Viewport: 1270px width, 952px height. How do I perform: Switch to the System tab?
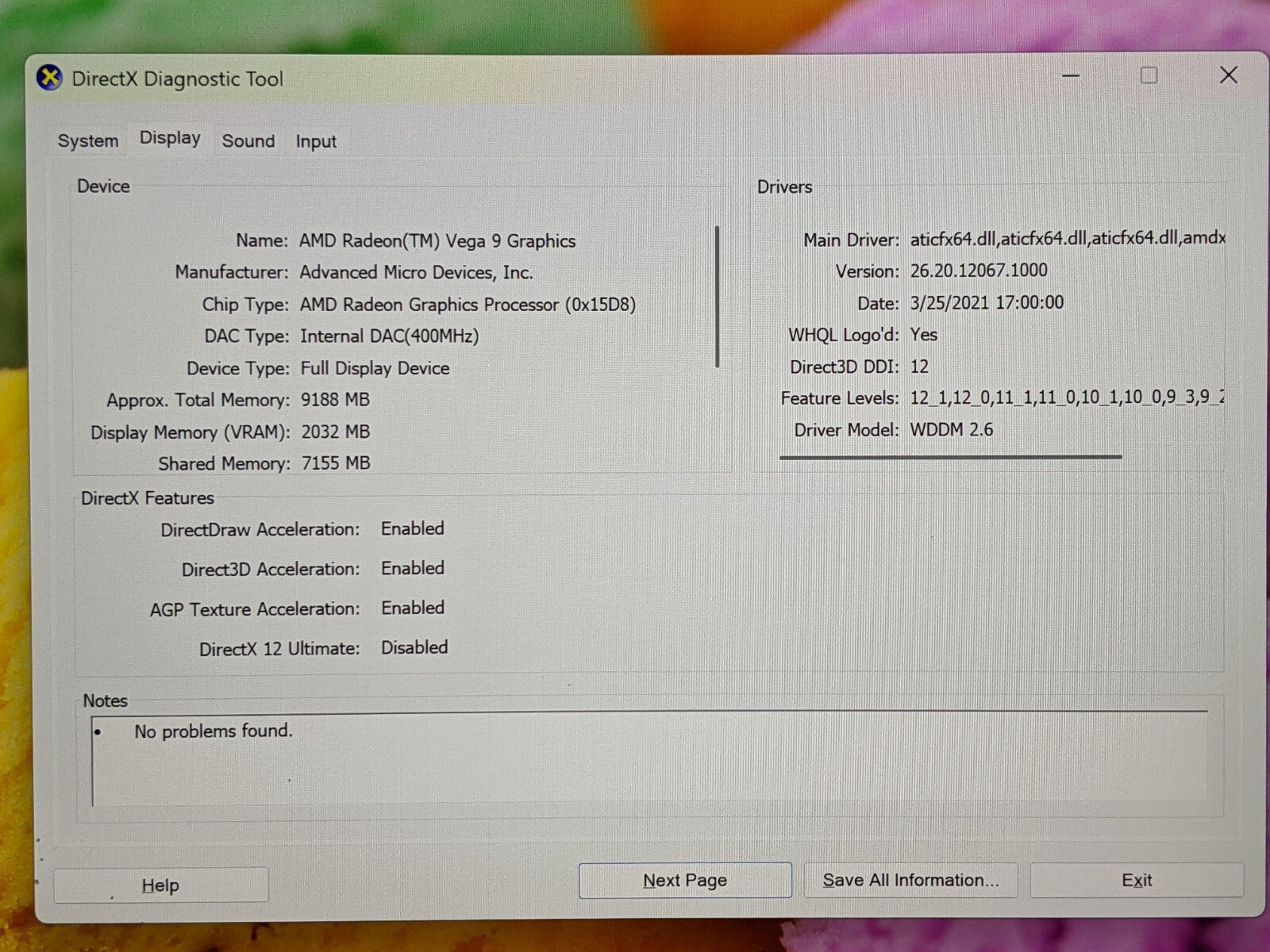(x=88, y=141)
